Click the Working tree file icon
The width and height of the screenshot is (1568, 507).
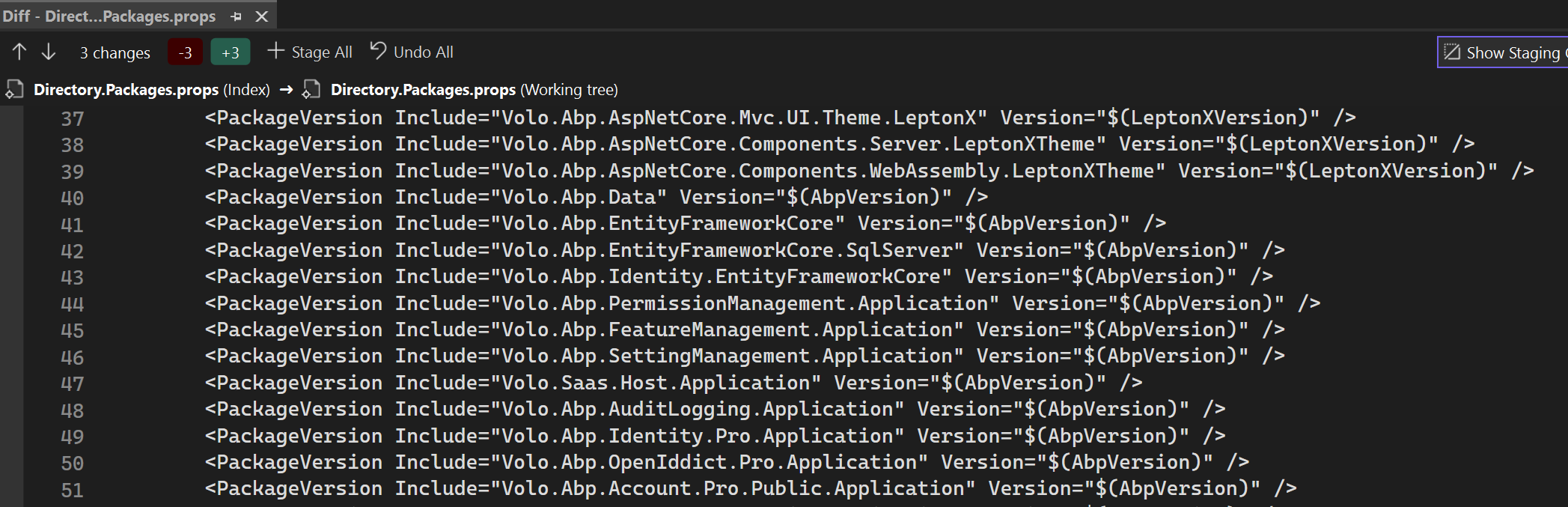coord(311,90)
